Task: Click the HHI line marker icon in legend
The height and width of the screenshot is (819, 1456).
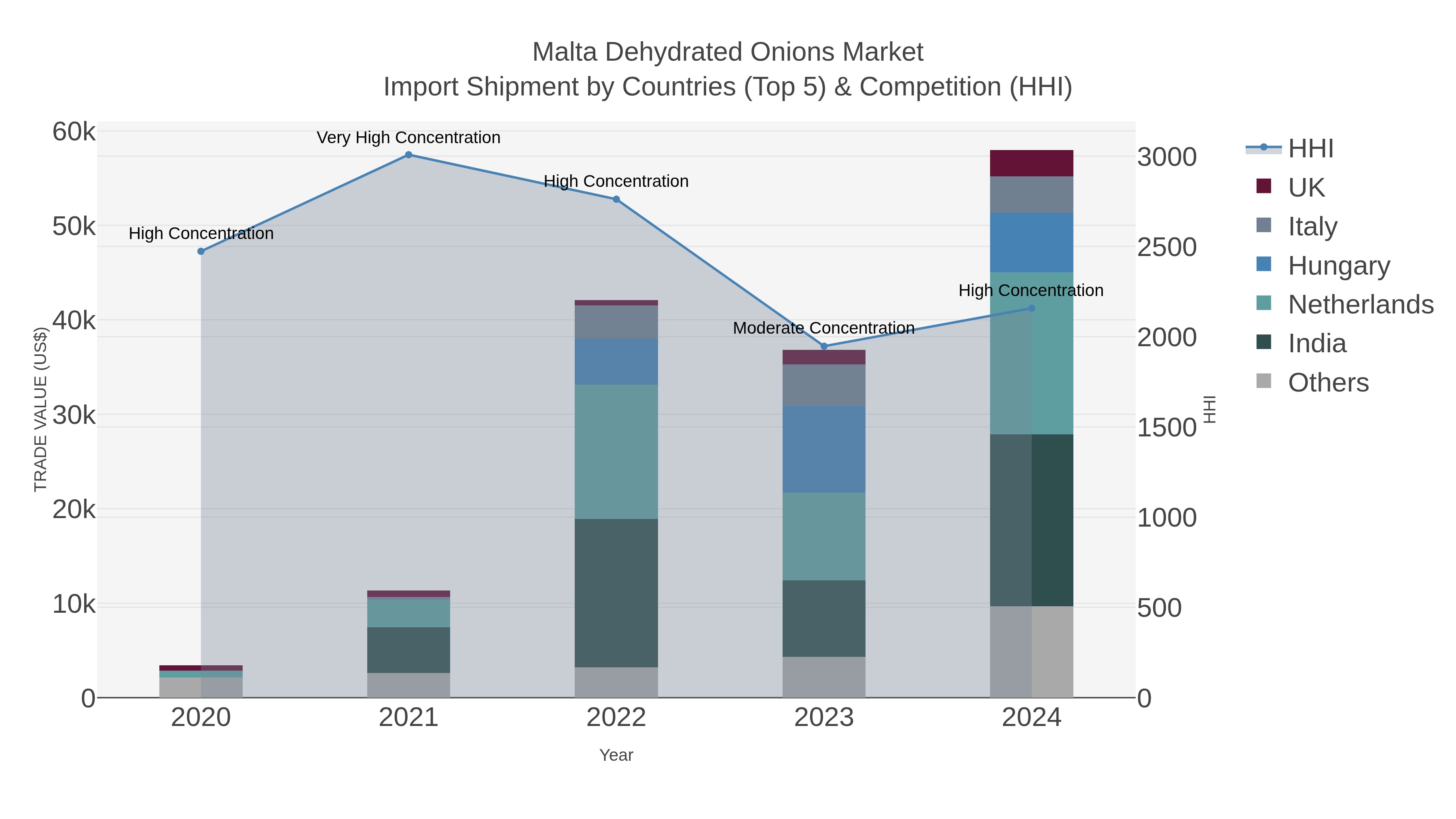Action: point(1263,148)
